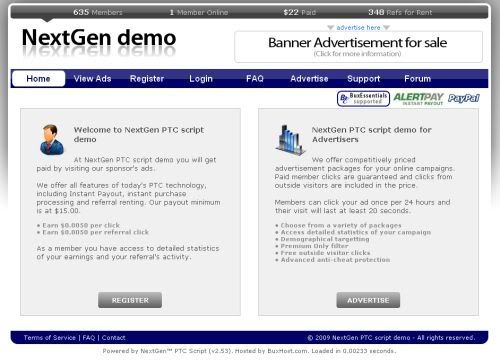The image size is (500, 361).
Task: Open Terms of Service footer link
Action: coord(50,338)
